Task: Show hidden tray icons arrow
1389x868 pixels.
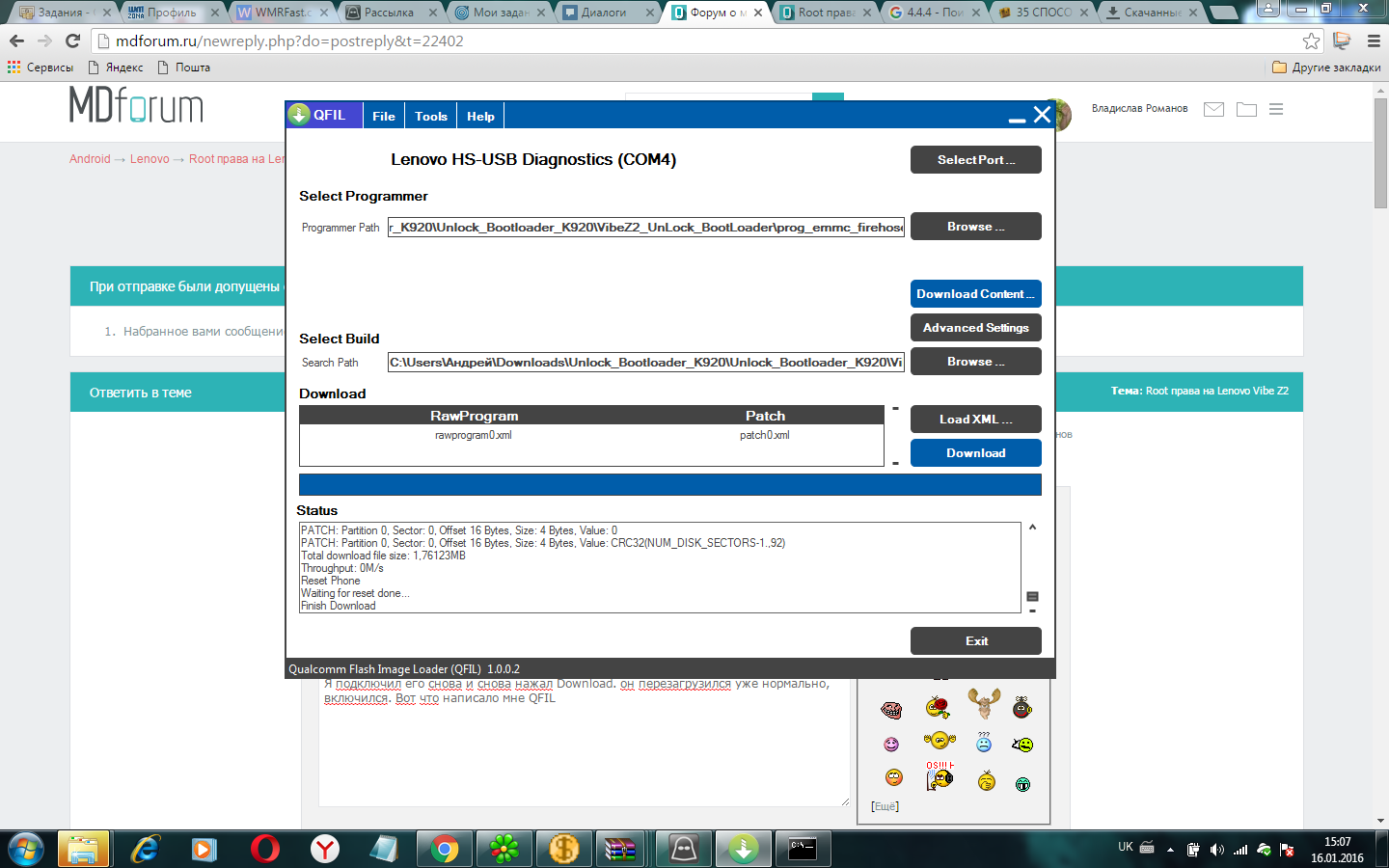Action: (x=1170, y=850)
